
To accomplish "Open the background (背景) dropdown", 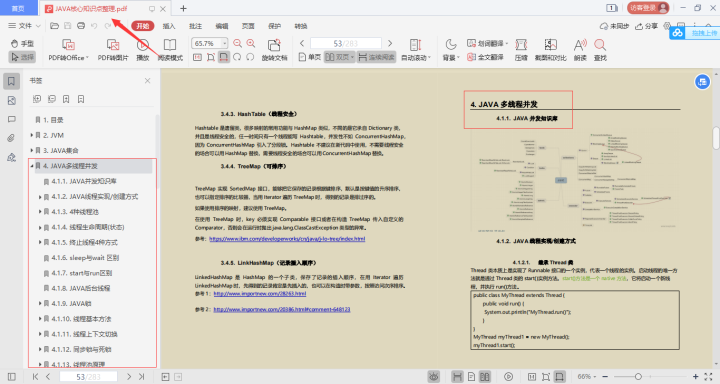I will [x=451, y=50].
